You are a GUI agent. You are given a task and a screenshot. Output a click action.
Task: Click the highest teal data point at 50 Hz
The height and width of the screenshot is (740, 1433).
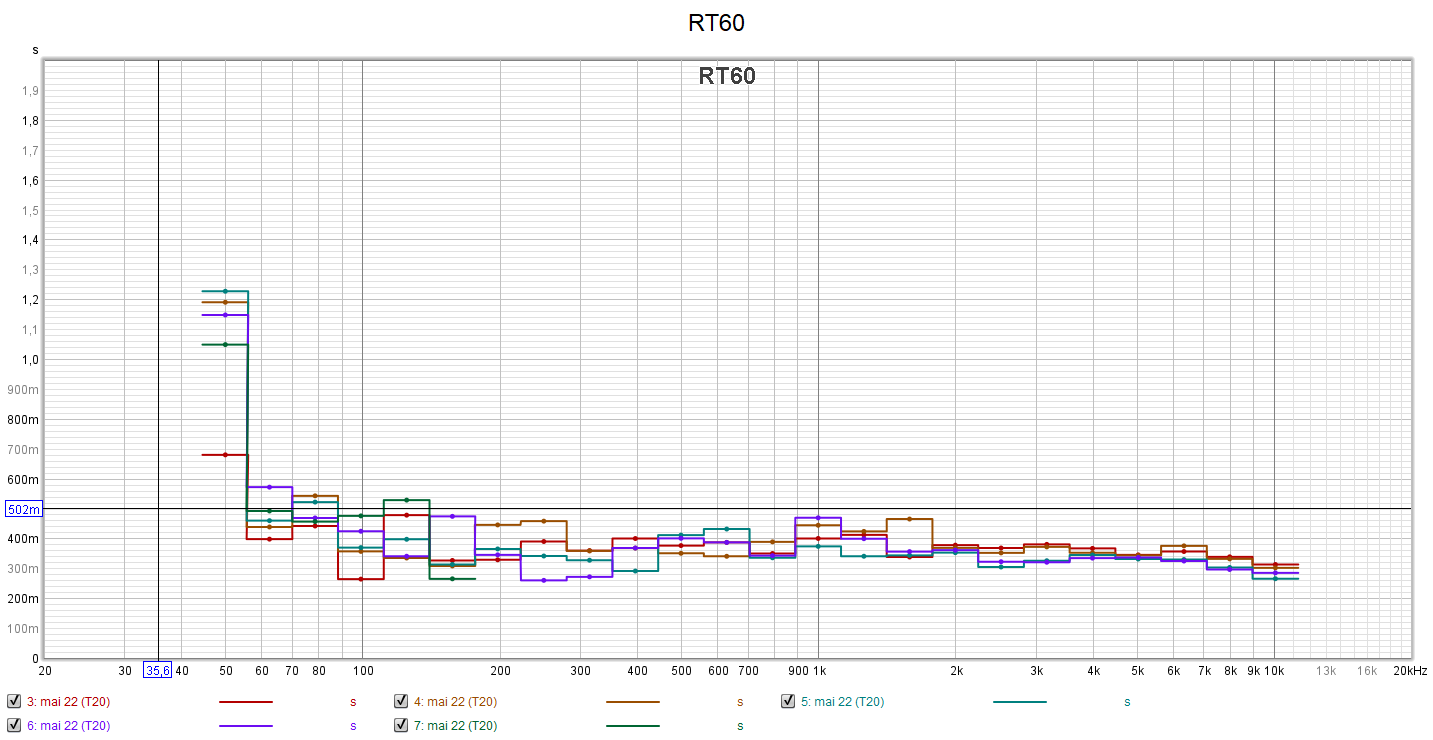click(225, 291)
